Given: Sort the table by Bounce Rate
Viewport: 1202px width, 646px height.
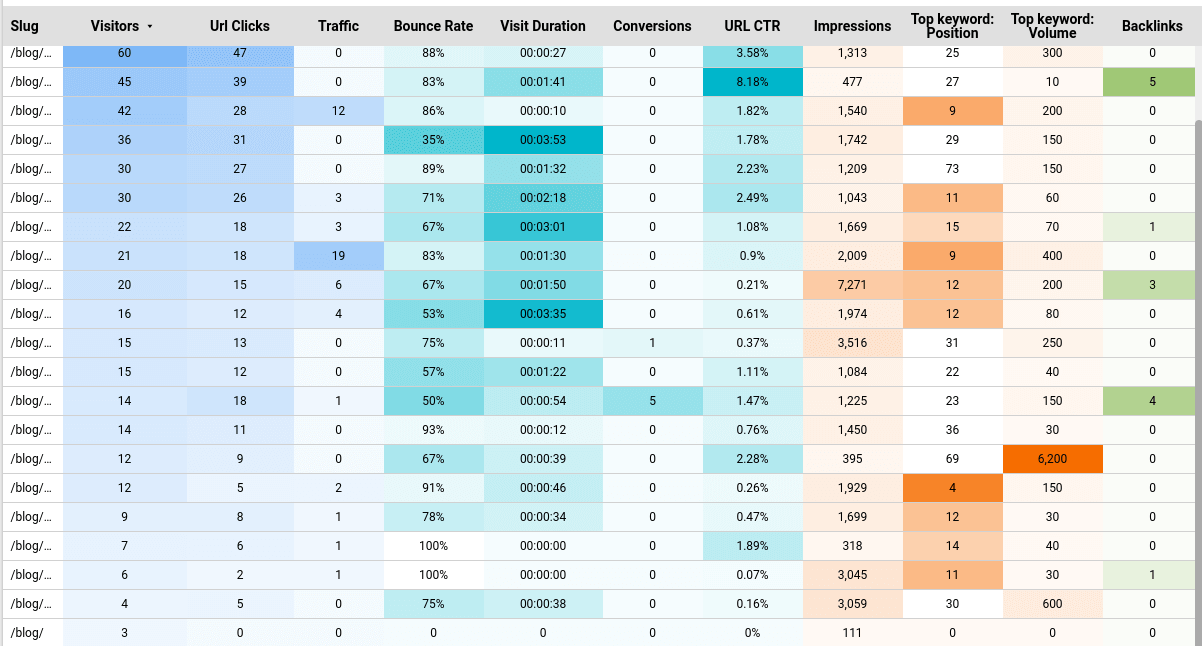Looking at the screenshot, I should pos(433,26).
